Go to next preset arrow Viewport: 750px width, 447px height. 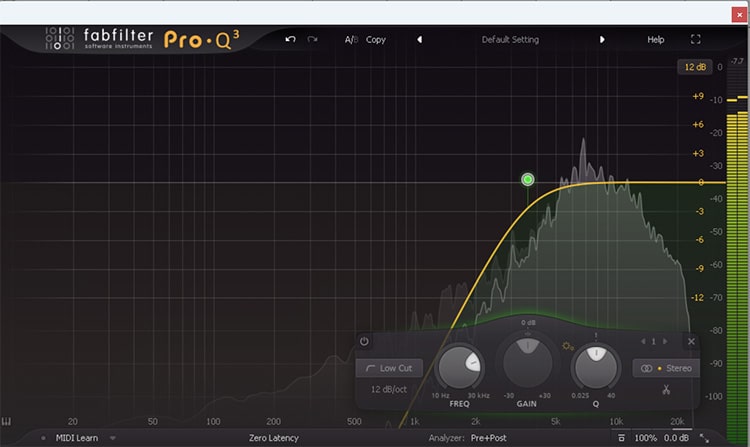click(x=602, y=39)
